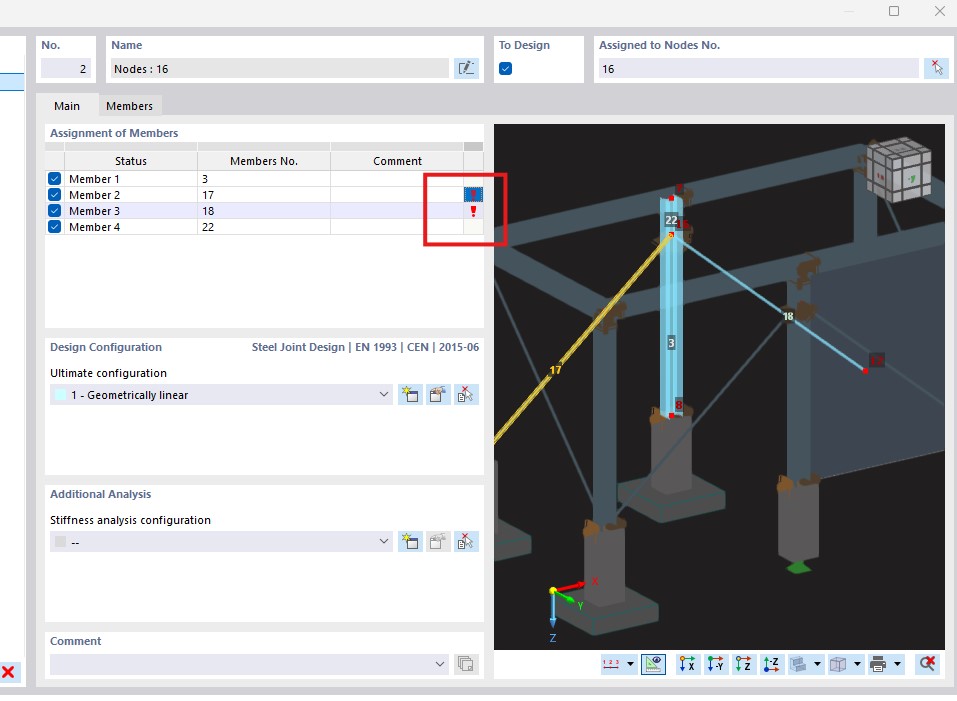Screen dimensions: 957x701
Task: Toggle the Member 4 checkbox
Action: [x=55, y=227]
